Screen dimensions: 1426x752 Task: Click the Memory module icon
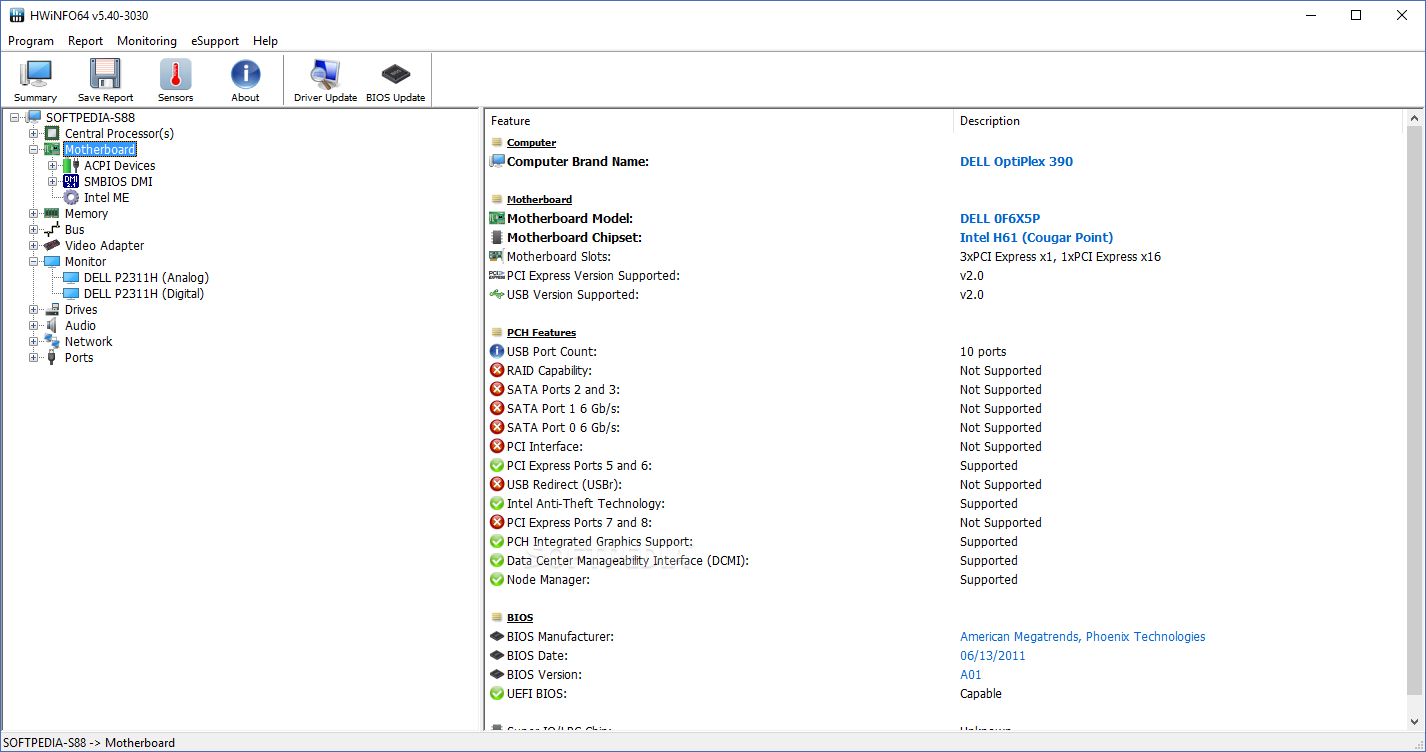[52, 214]
